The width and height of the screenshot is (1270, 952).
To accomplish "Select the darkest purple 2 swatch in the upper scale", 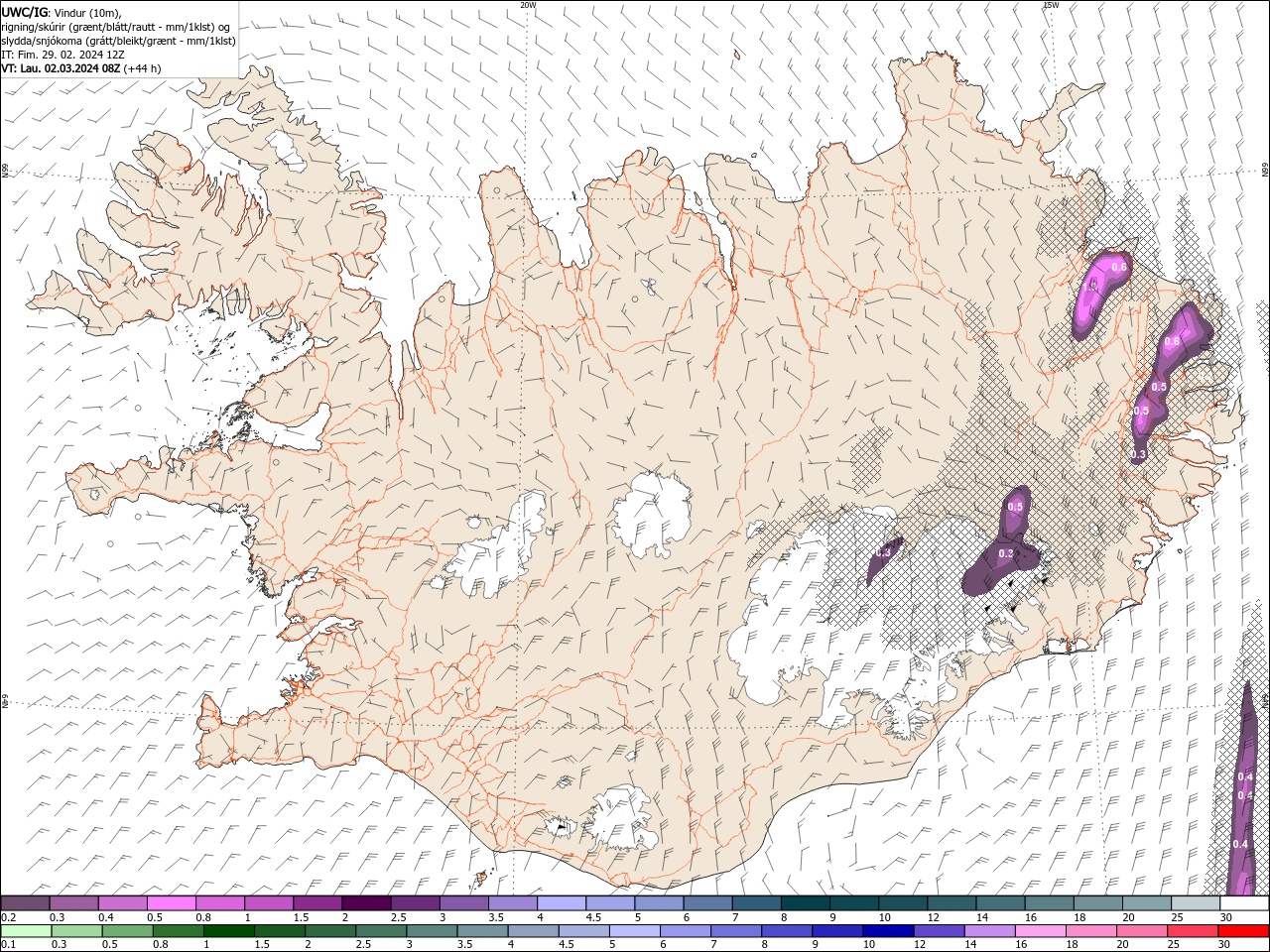I will (x=366, y=903).
